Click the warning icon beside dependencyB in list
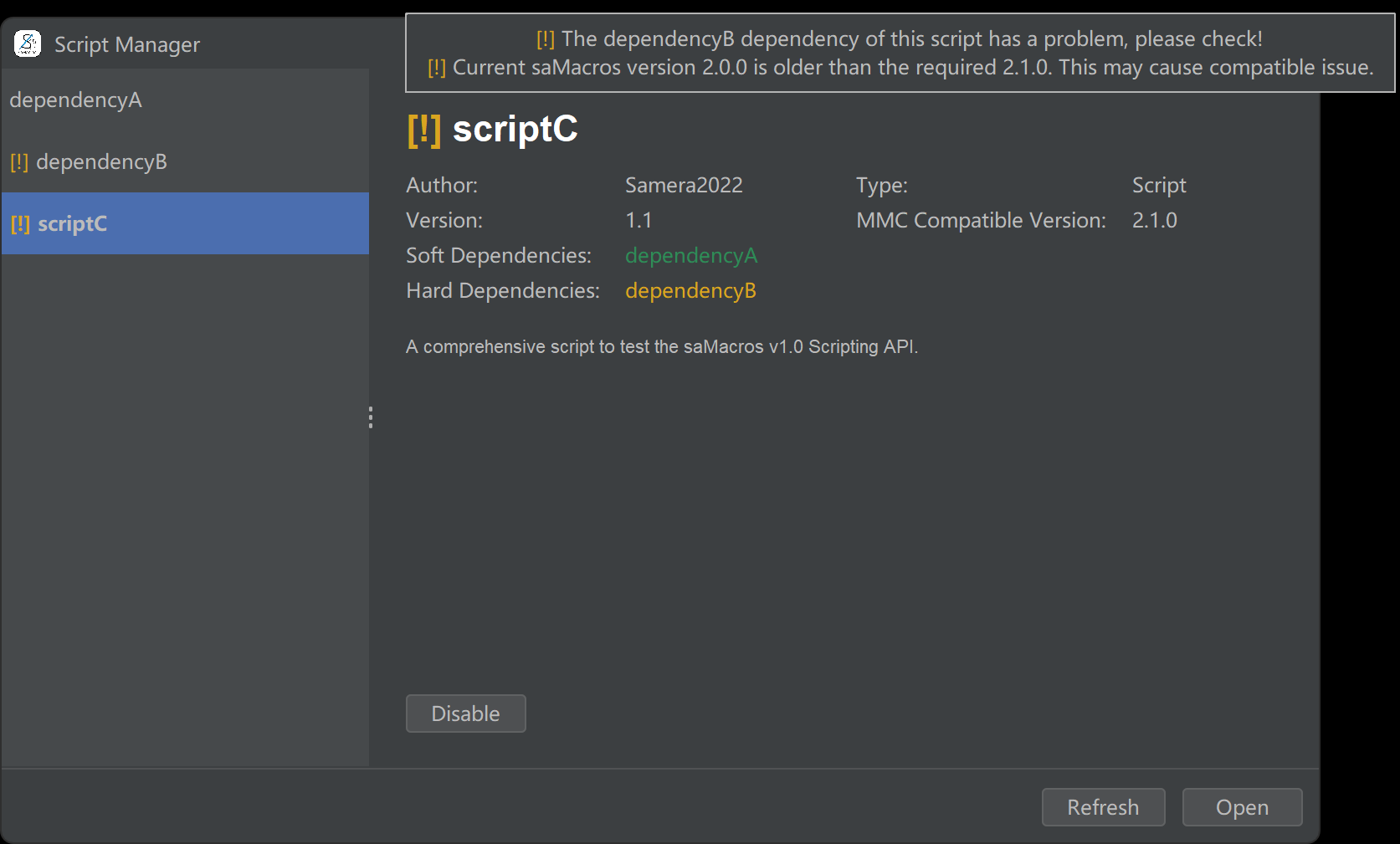Viewport: 1400px width, 844px height. click(x=19, y=162)
